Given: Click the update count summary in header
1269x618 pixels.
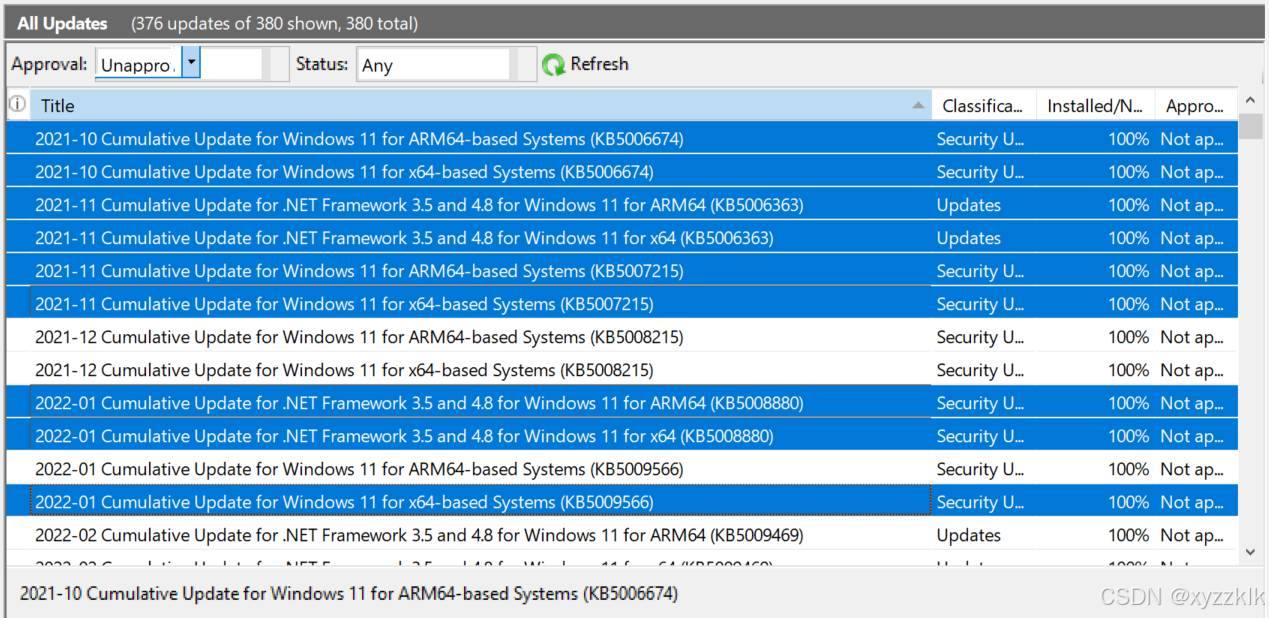Looking at the screenshot, I should point(275,23).
